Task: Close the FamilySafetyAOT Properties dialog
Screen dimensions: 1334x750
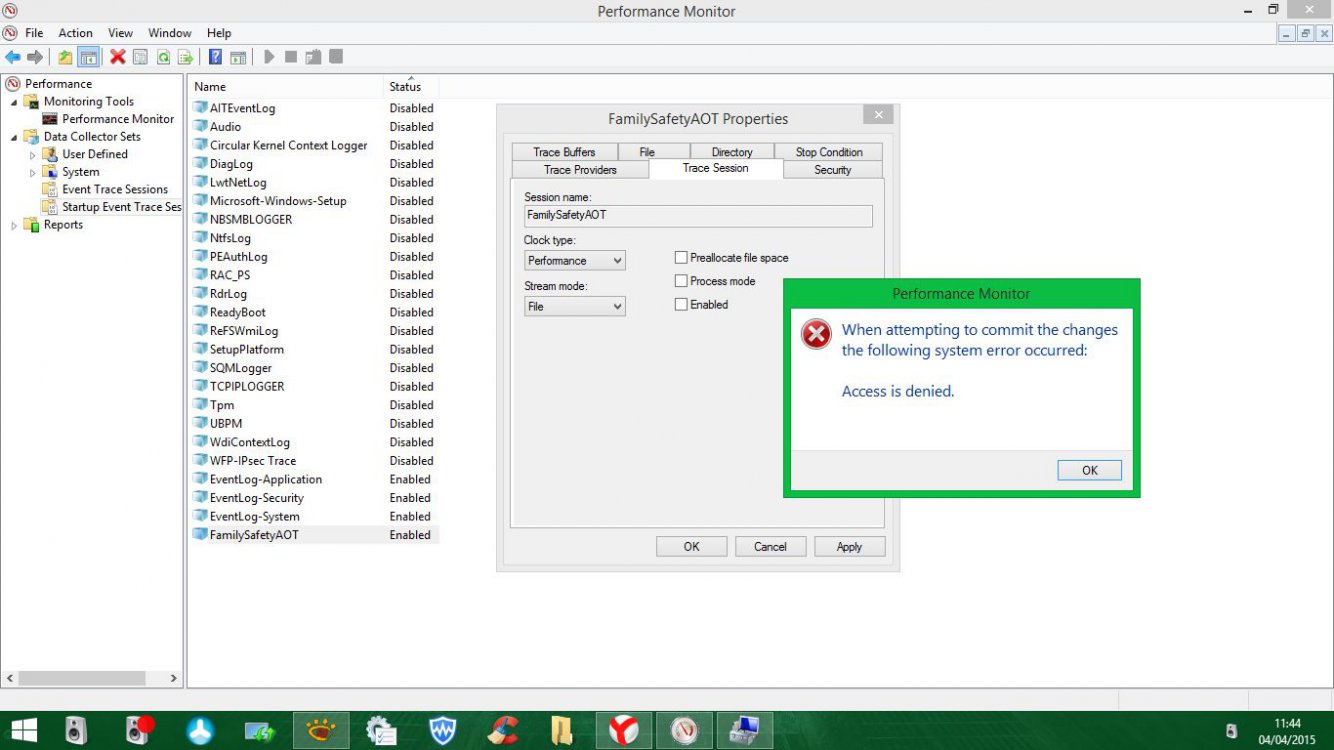Action: point(878,115)
